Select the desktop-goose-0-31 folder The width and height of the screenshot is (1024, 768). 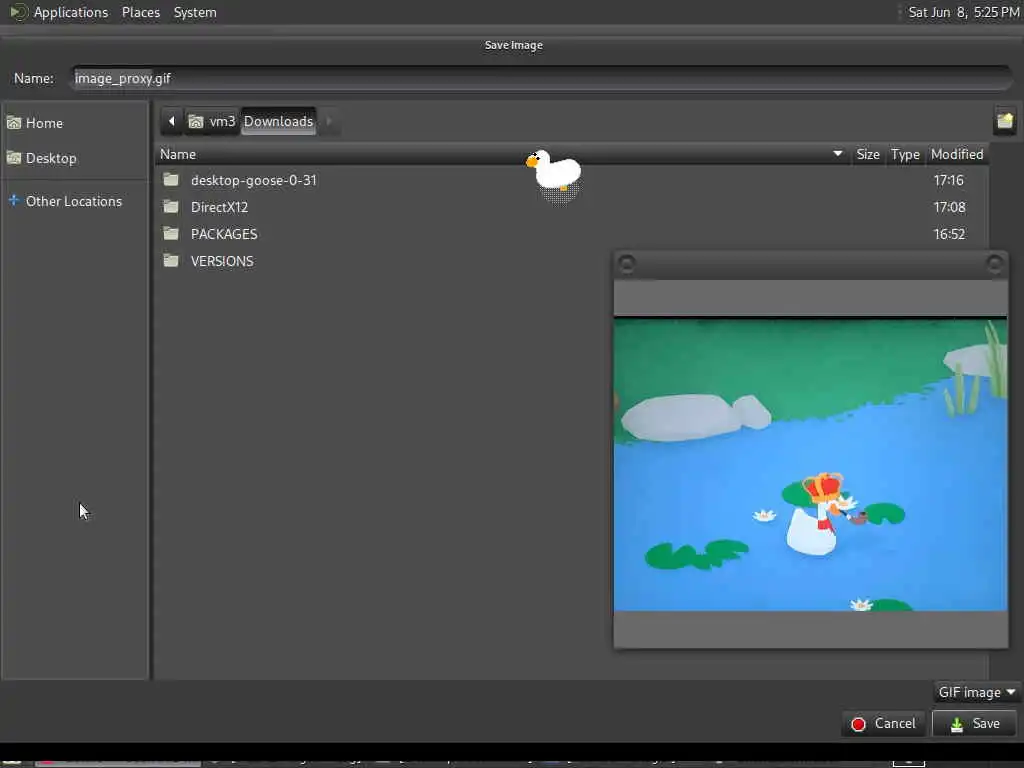pyautogui.click(x=571, y=180)
